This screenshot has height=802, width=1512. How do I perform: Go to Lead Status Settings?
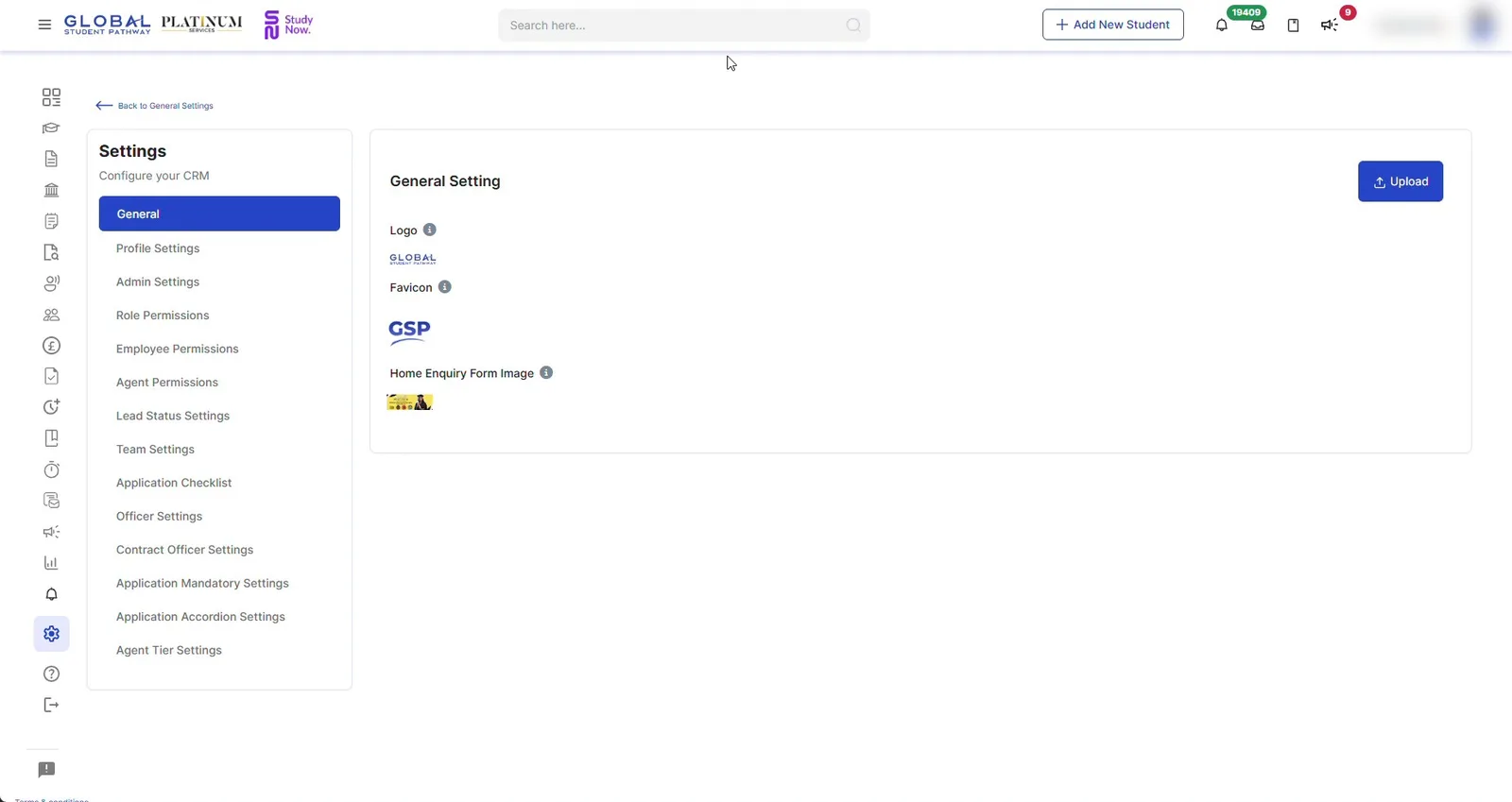coord(173,416)
